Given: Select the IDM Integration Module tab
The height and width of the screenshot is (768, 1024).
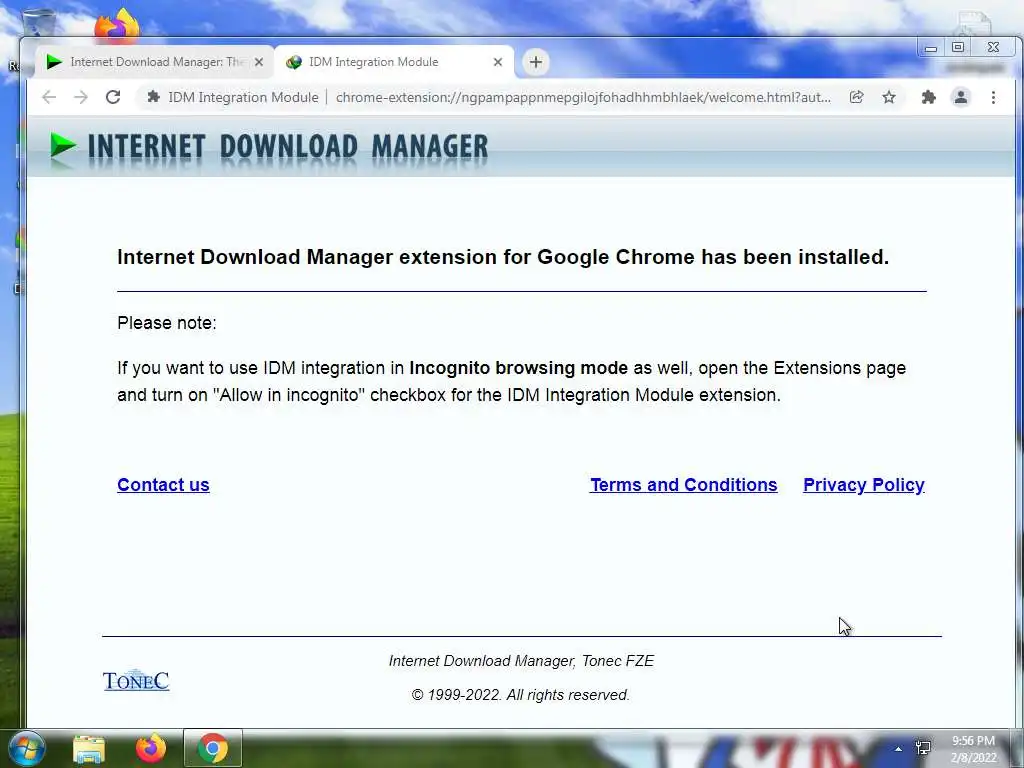Looking at the screenshot, I should (x=394, y=62).
